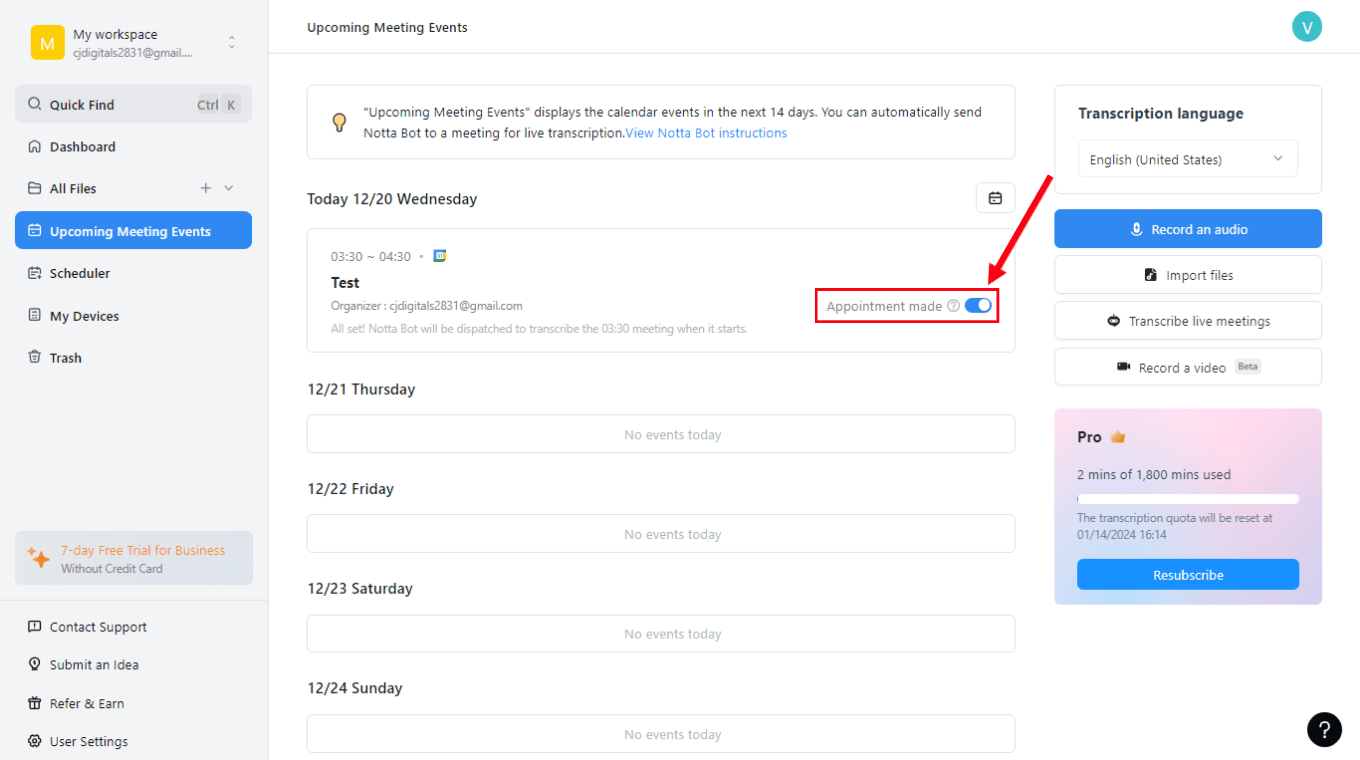The image size is (1360, 760).
Task: Click the My Devices icon in sidebar
Action: [x=35, y=316]
